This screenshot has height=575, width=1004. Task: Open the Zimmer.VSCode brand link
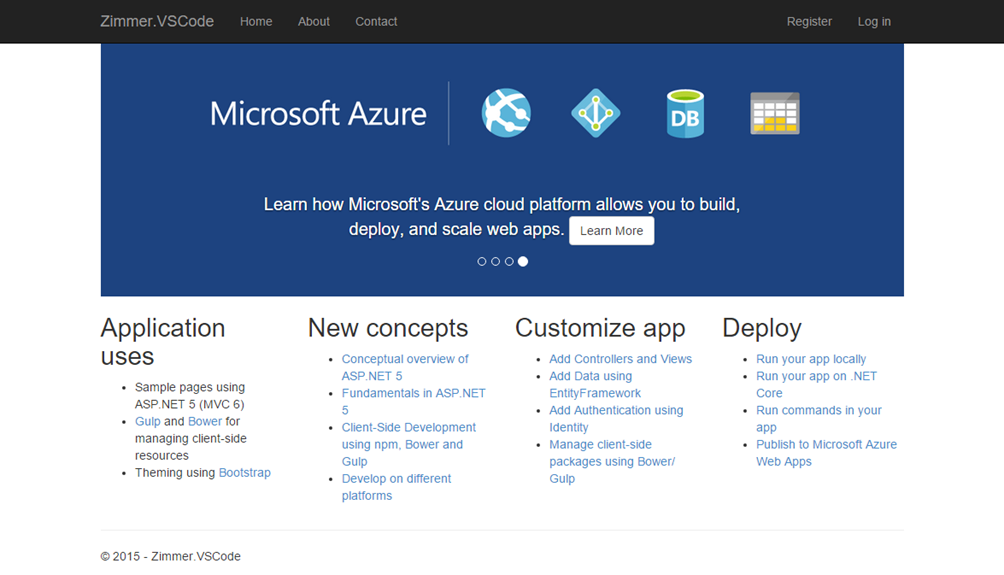click(157, 21)
